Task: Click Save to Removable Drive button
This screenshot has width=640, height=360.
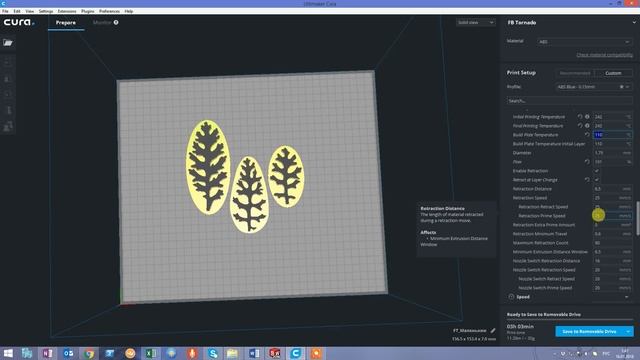Action: [x=589, y=331]
